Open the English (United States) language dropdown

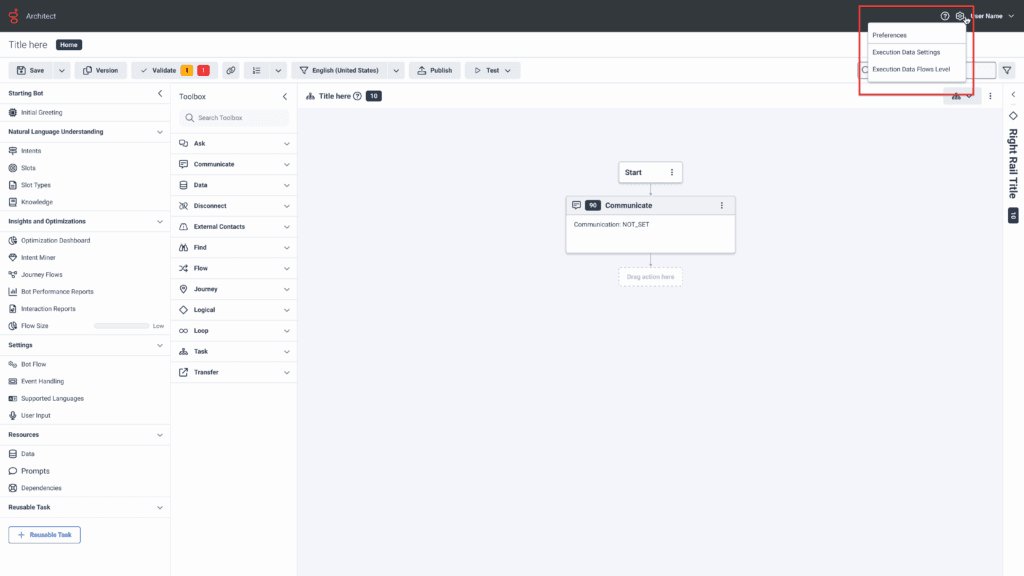coord(345,70)
